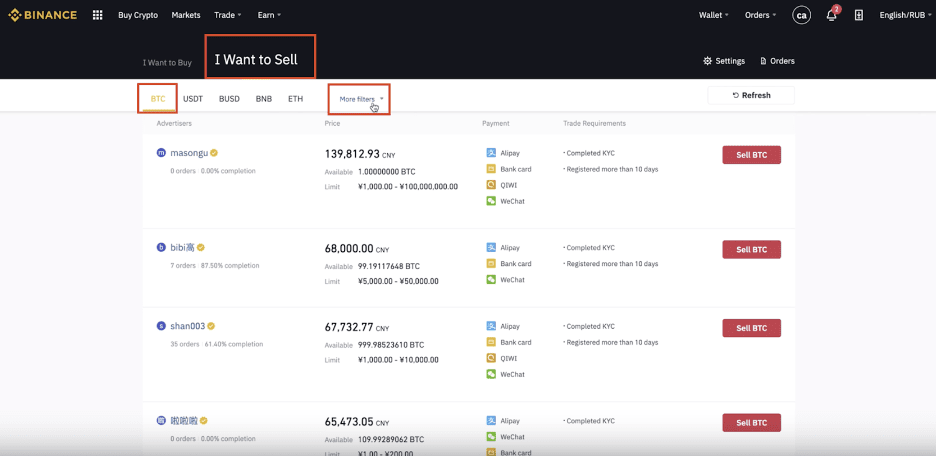The width and height of the screenshot is (936, 456).
Task: Click the 67,732.77 CNY price
Action: (x=357, y=327)
